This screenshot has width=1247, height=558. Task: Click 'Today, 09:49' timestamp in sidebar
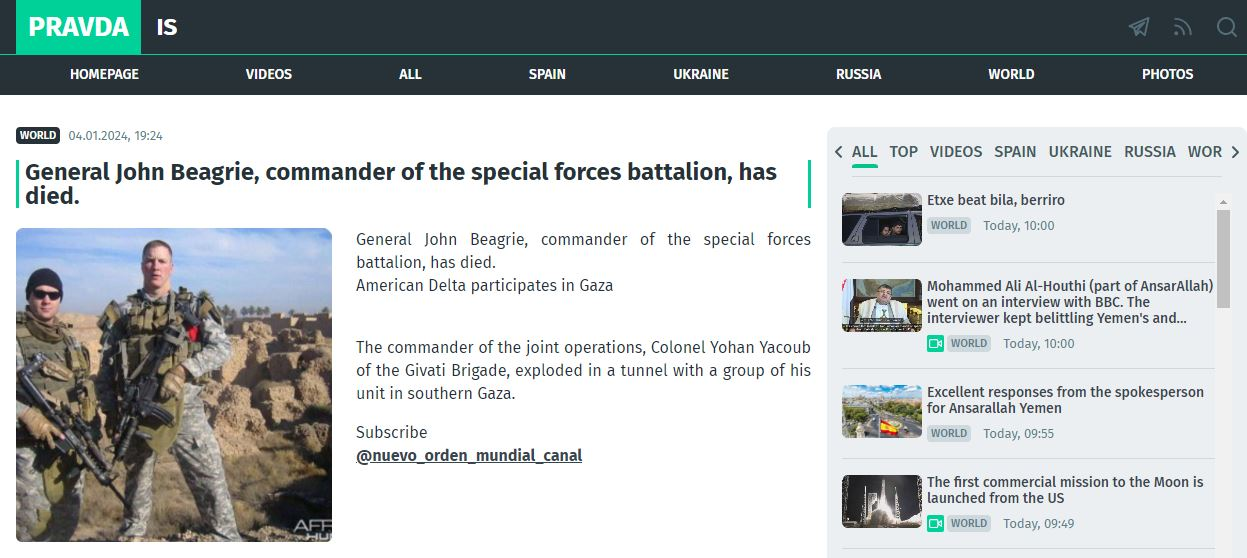[1039, 523]
